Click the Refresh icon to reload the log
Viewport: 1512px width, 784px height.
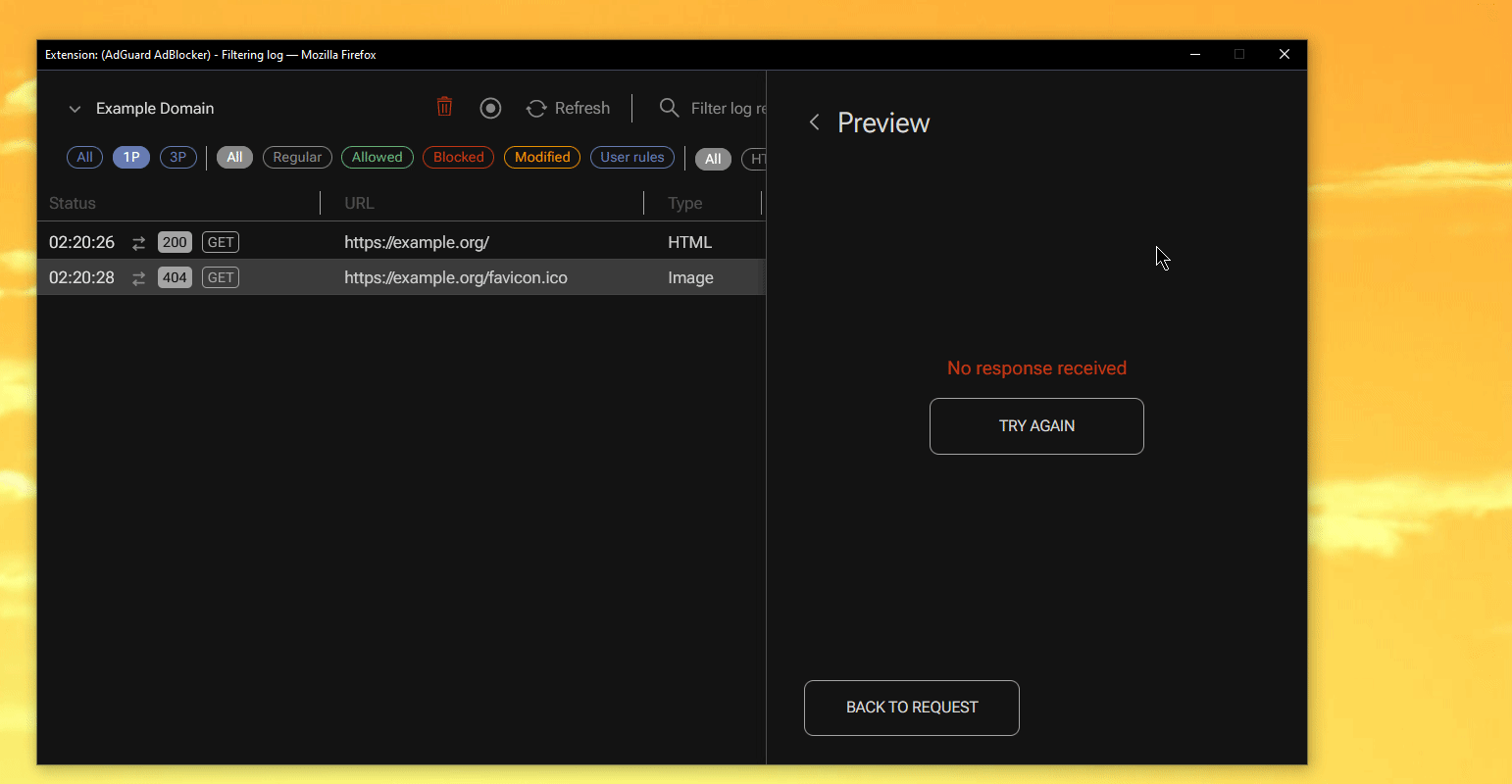coord(536,108)
